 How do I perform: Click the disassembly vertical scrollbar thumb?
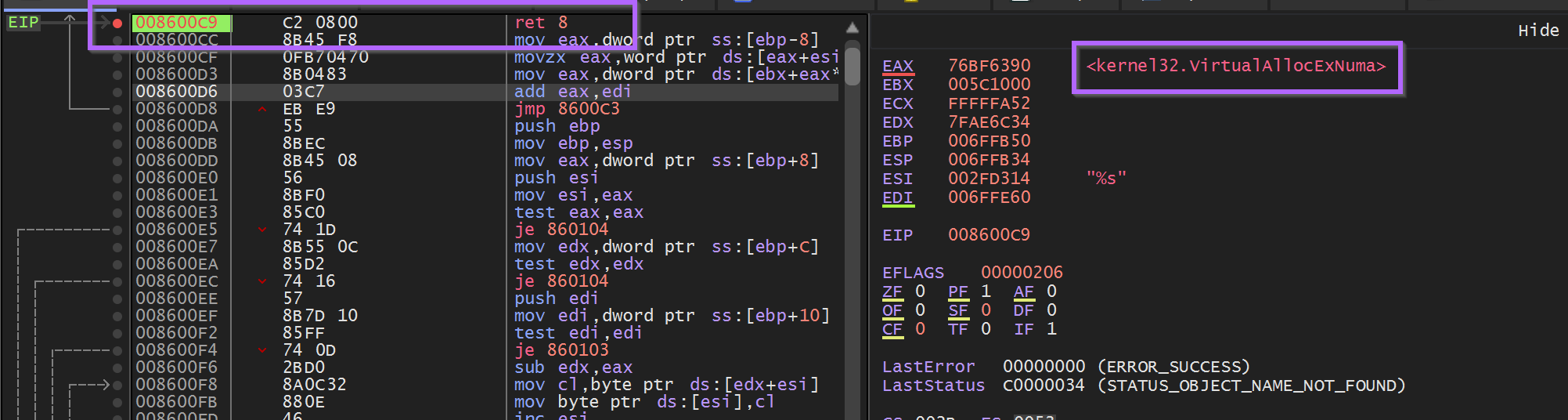click(852, 68)
